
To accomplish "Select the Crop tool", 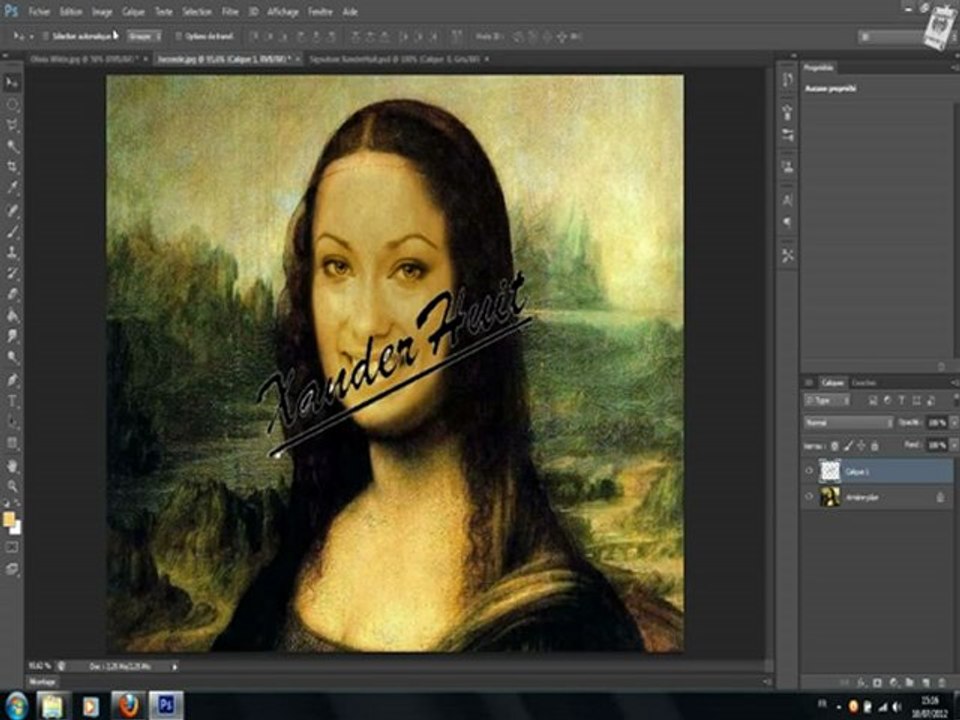I will tap(12, 167).
